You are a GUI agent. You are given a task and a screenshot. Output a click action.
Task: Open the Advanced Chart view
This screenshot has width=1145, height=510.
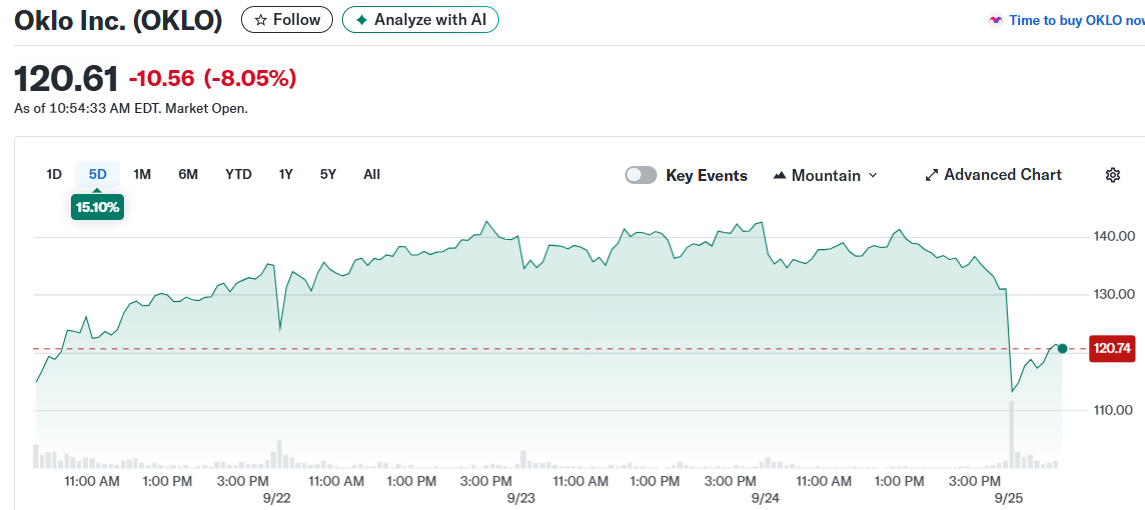(x=994, y=175)
